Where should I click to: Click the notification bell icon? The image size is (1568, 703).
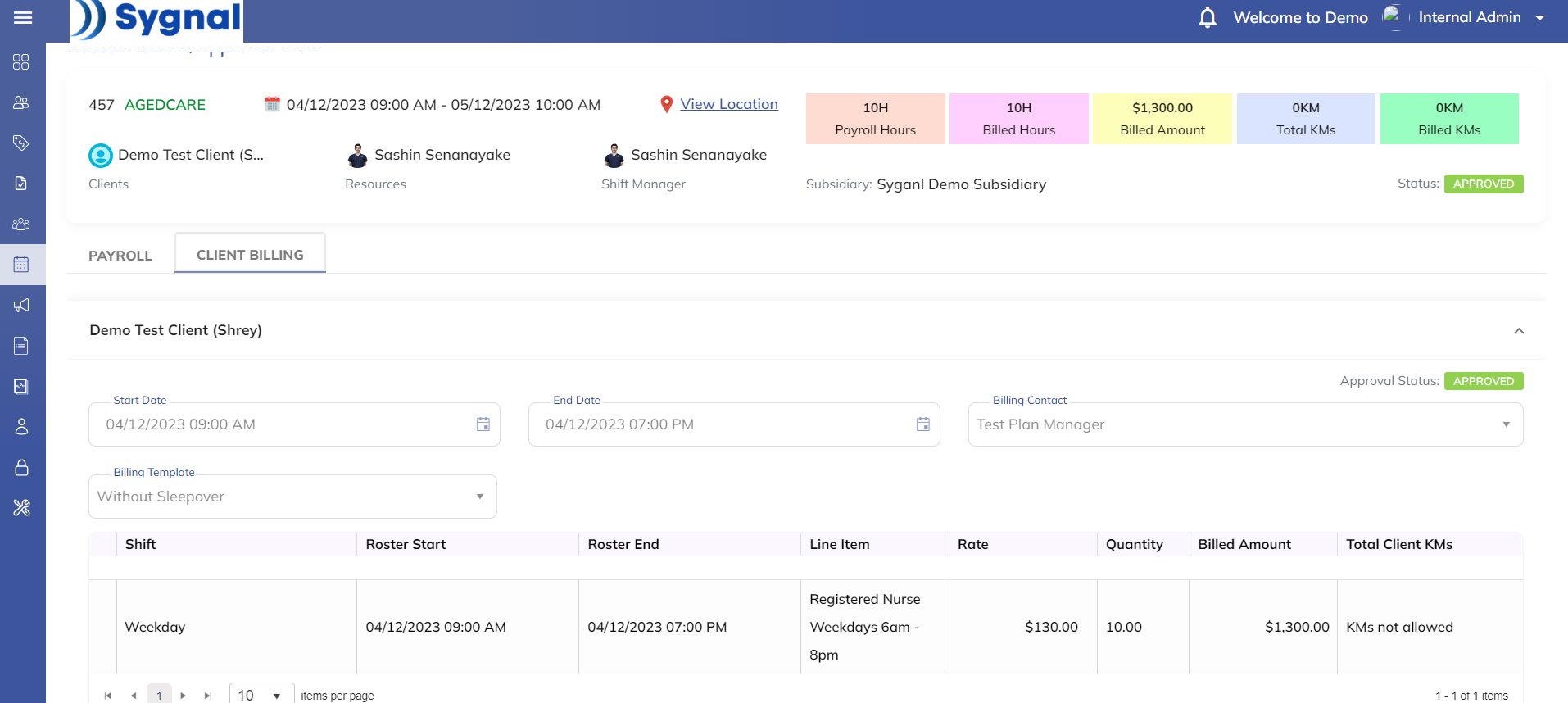tap(1207, 18)
